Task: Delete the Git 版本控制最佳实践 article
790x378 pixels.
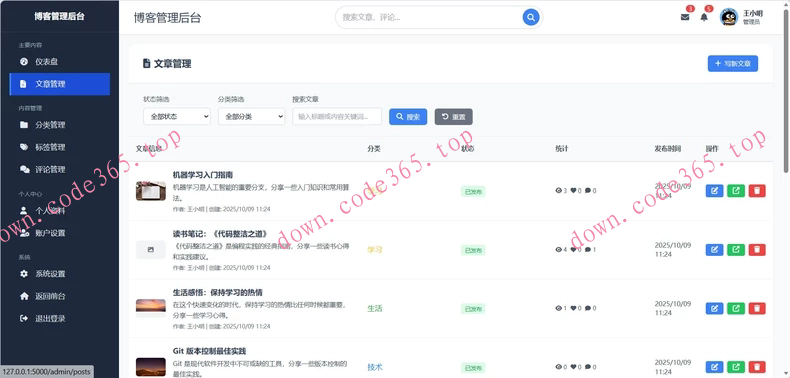Action: 757,367
